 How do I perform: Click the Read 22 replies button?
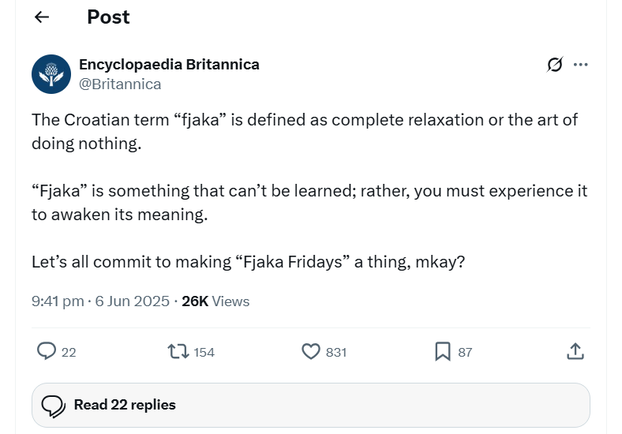(x=311, y=405)
